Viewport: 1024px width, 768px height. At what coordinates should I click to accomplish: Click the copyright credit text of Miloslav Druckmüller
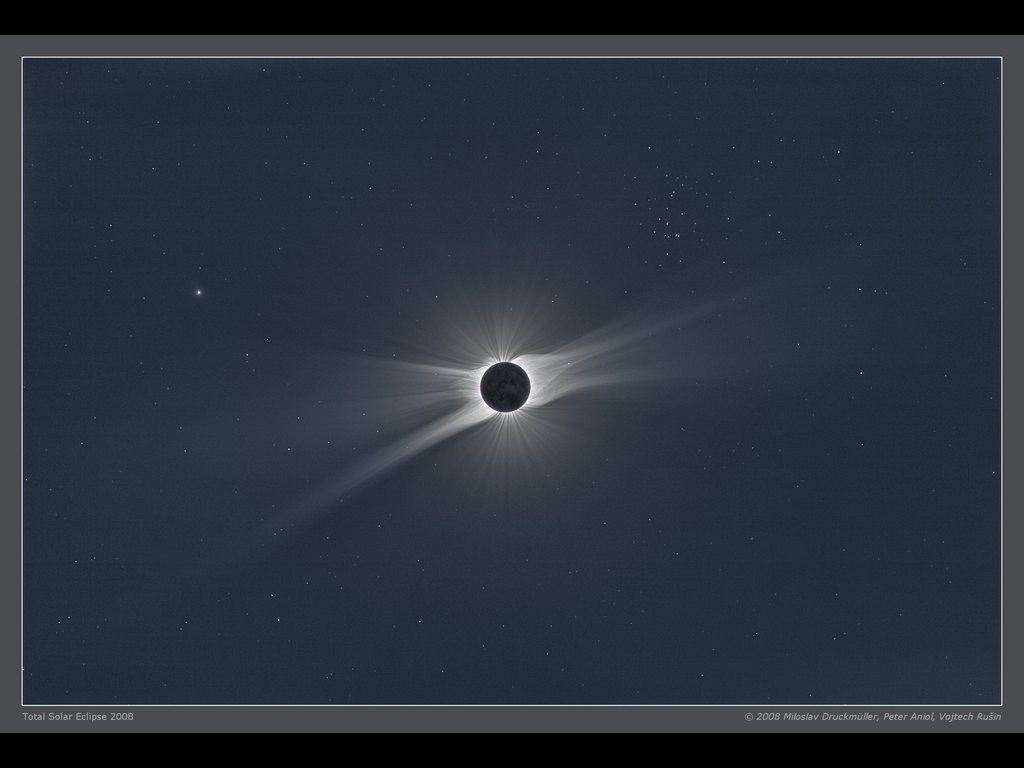872,716
